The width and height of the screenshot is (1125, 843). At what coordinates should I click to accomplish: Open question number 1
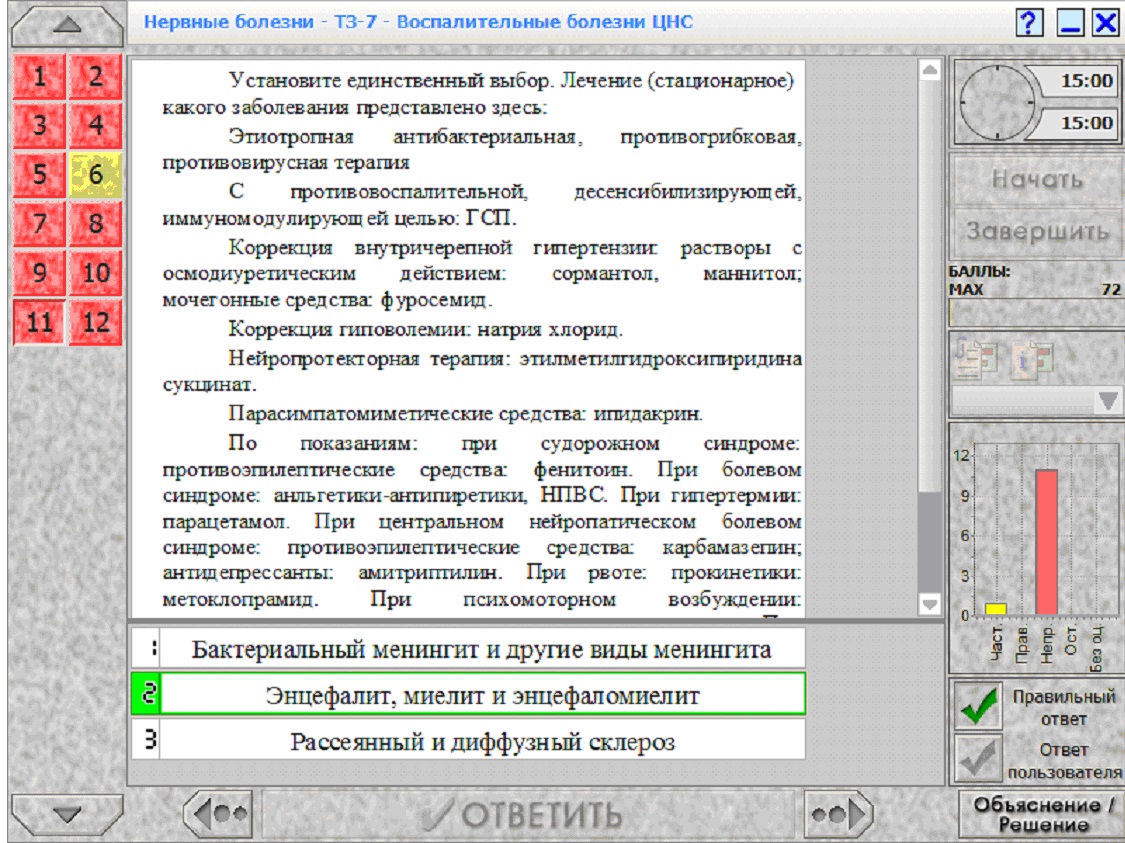(39, 76)
